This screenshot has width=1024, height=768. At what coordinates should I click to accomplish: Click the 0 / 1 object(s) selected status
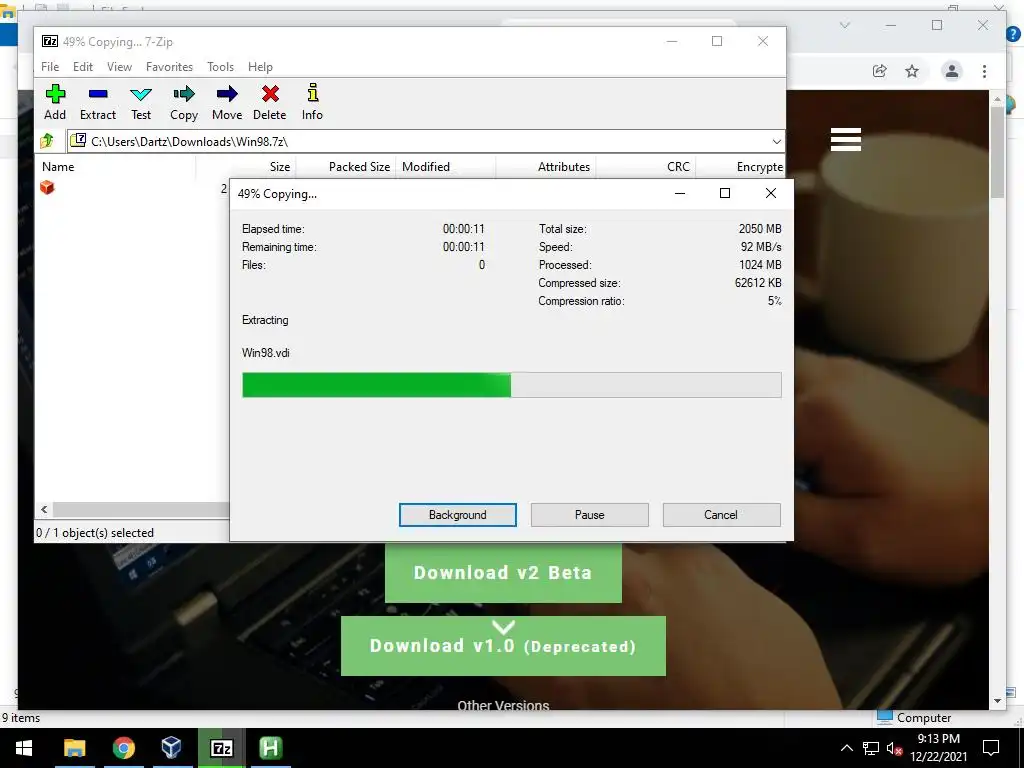pyautogui.click(x=95, y=533)
